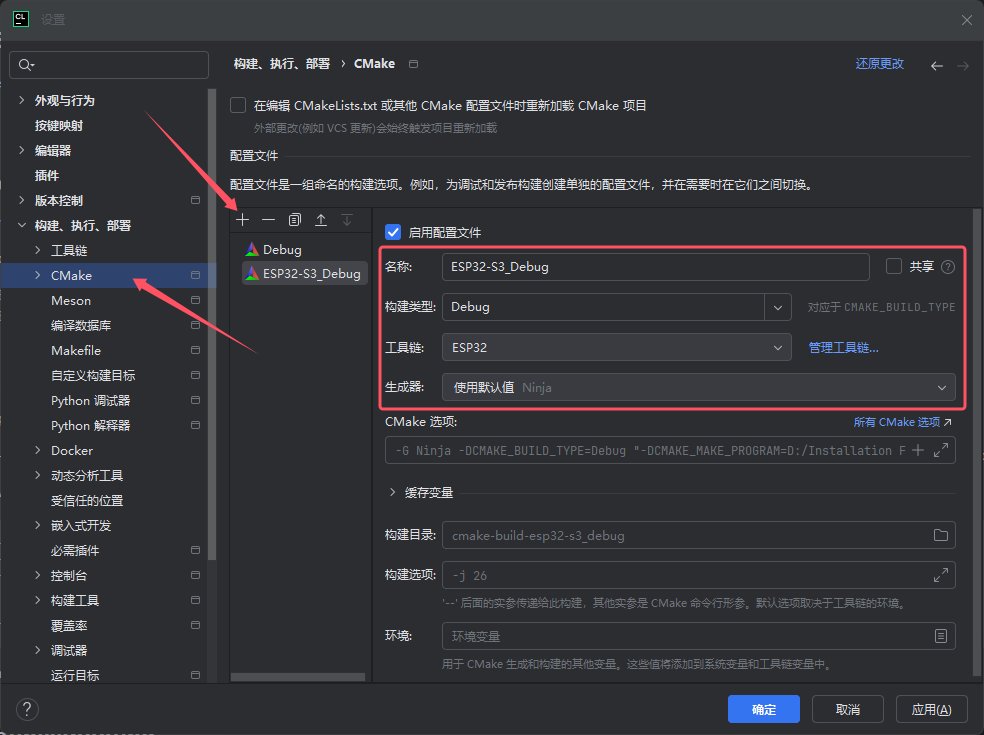
Task: Open the 管理工具链... link
Action: pos(843,348)
